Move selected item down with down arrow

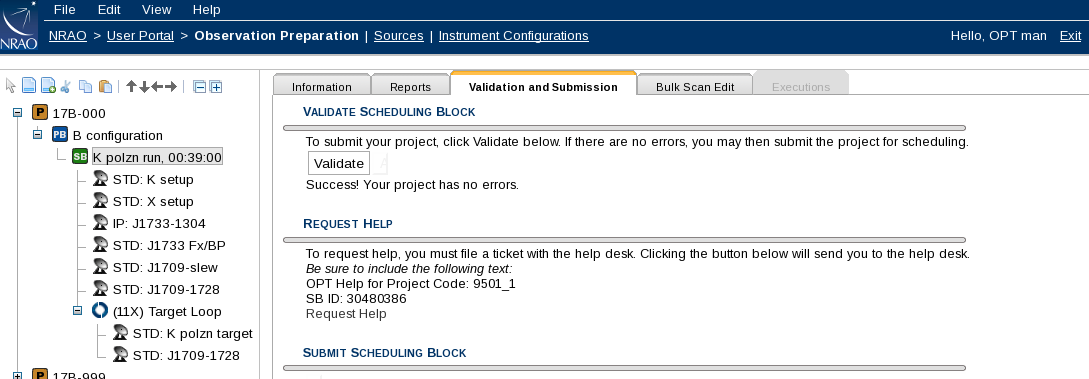click(x=144, y=87)
